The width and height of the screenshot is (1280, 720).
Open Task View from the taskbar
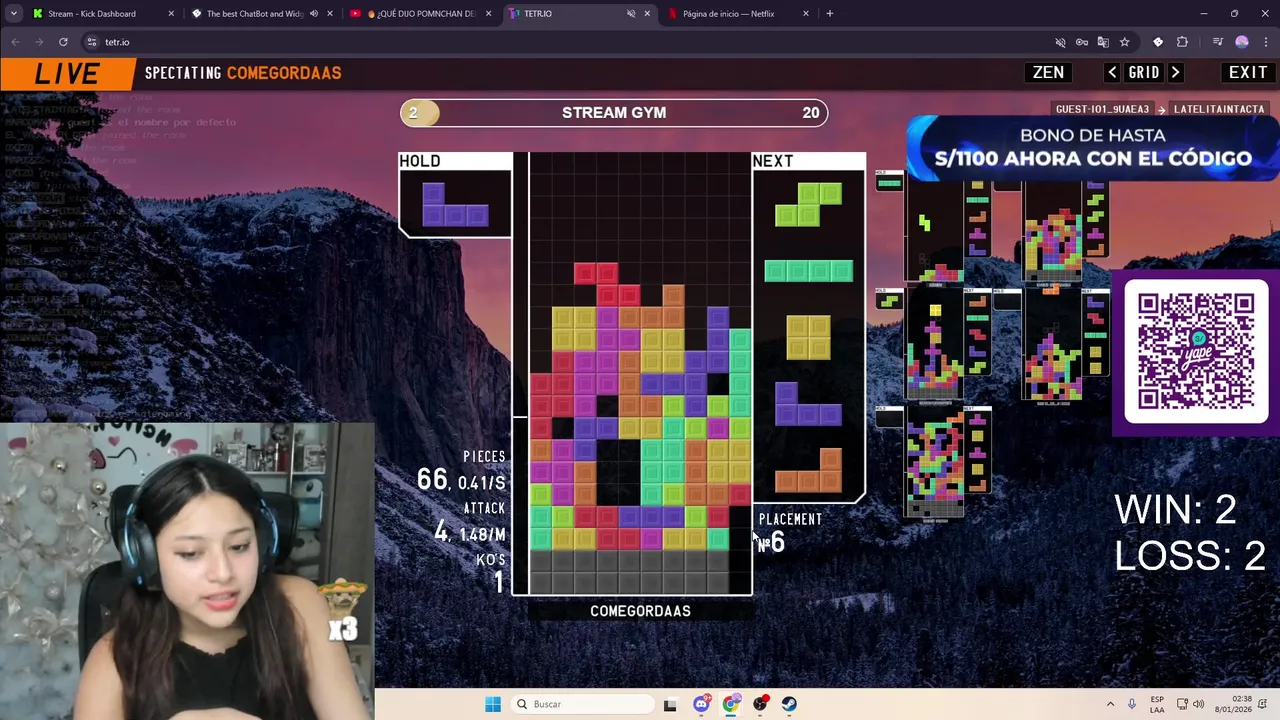(x=670, y=704)
